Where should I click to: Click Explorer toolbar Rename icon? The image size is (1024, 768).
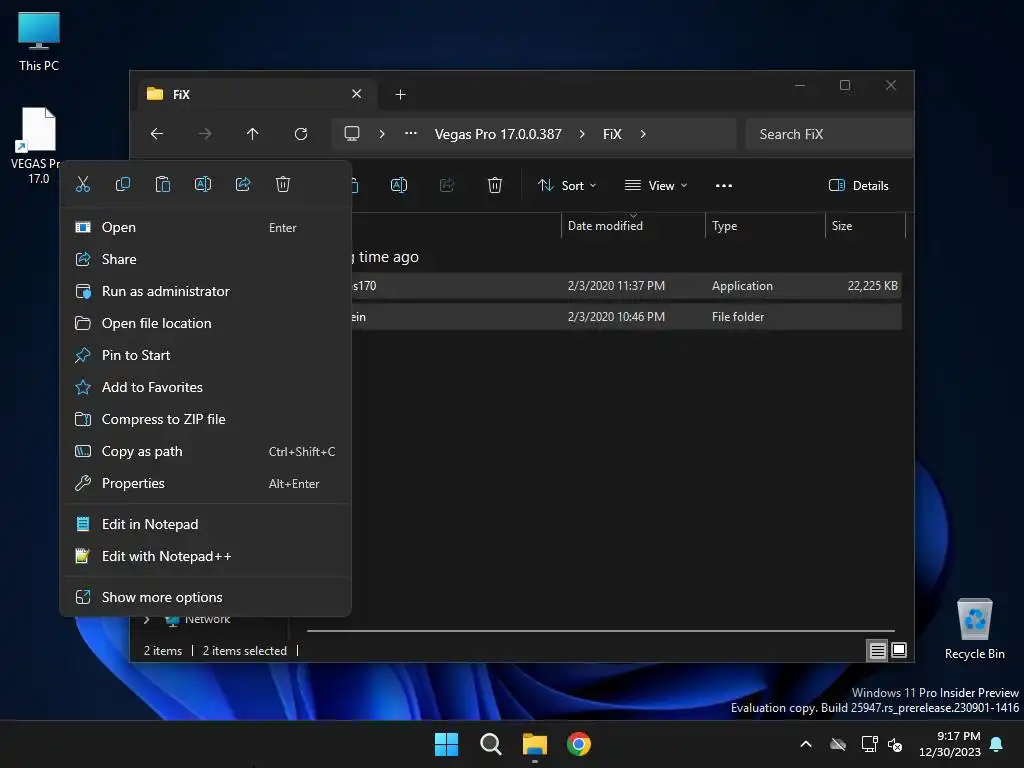tap(399, 185)
